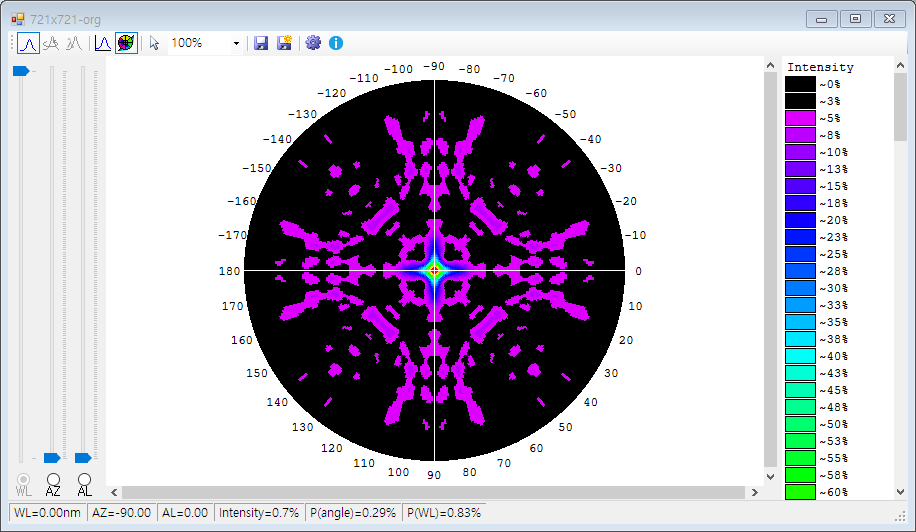Click the center peak of the polar plot
The height and width of the screenshot is (532, 916).
coord(434,270)
